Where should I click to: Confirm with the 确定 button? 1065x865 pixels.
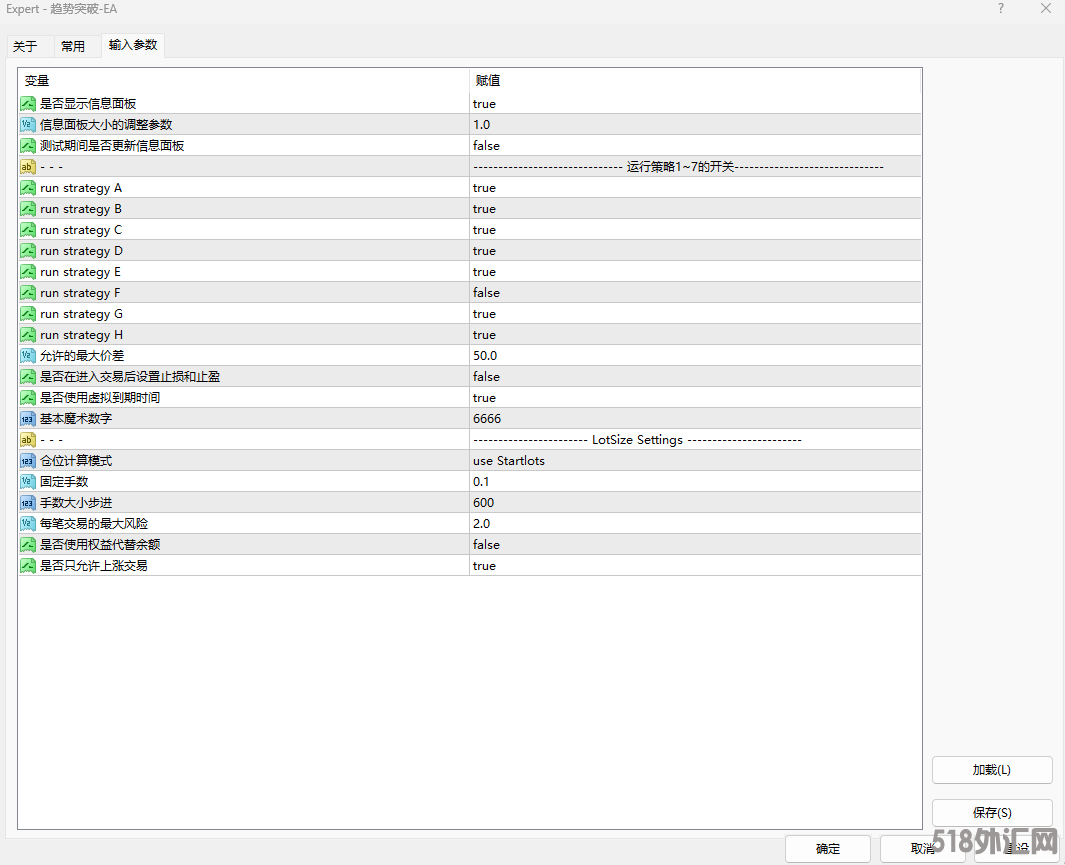[x=828, y=849]
